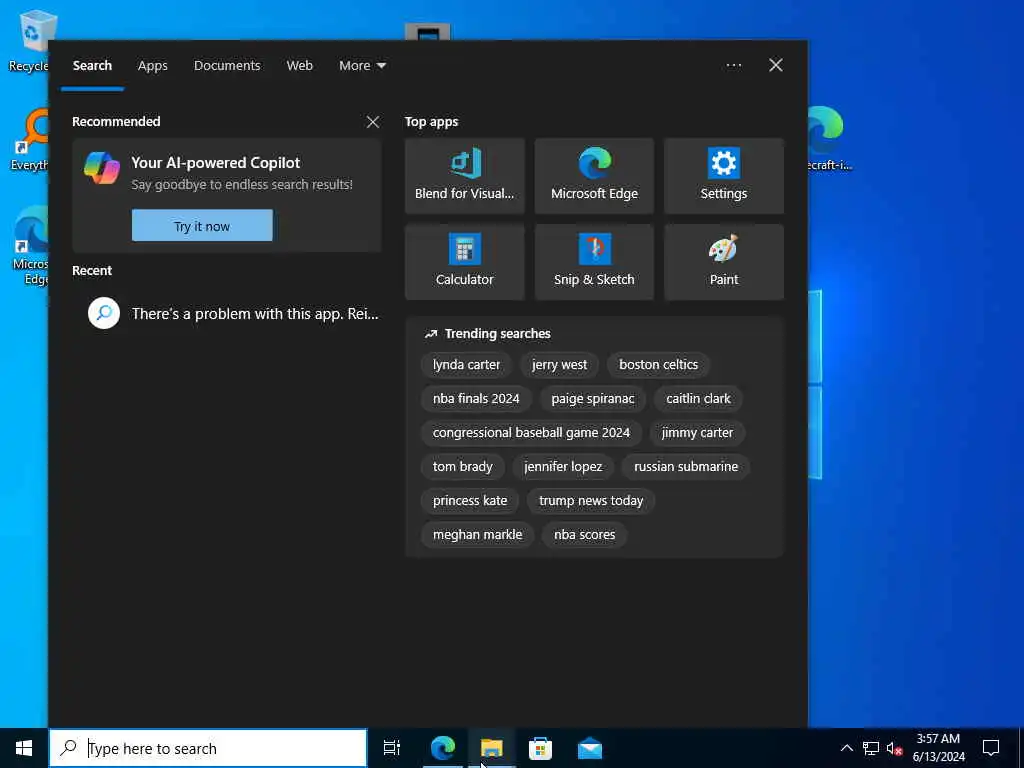Image resolution: width=1024 pixels, height=768 pixels.
Task: Select the Search tab
Action: tap(92, 65)
